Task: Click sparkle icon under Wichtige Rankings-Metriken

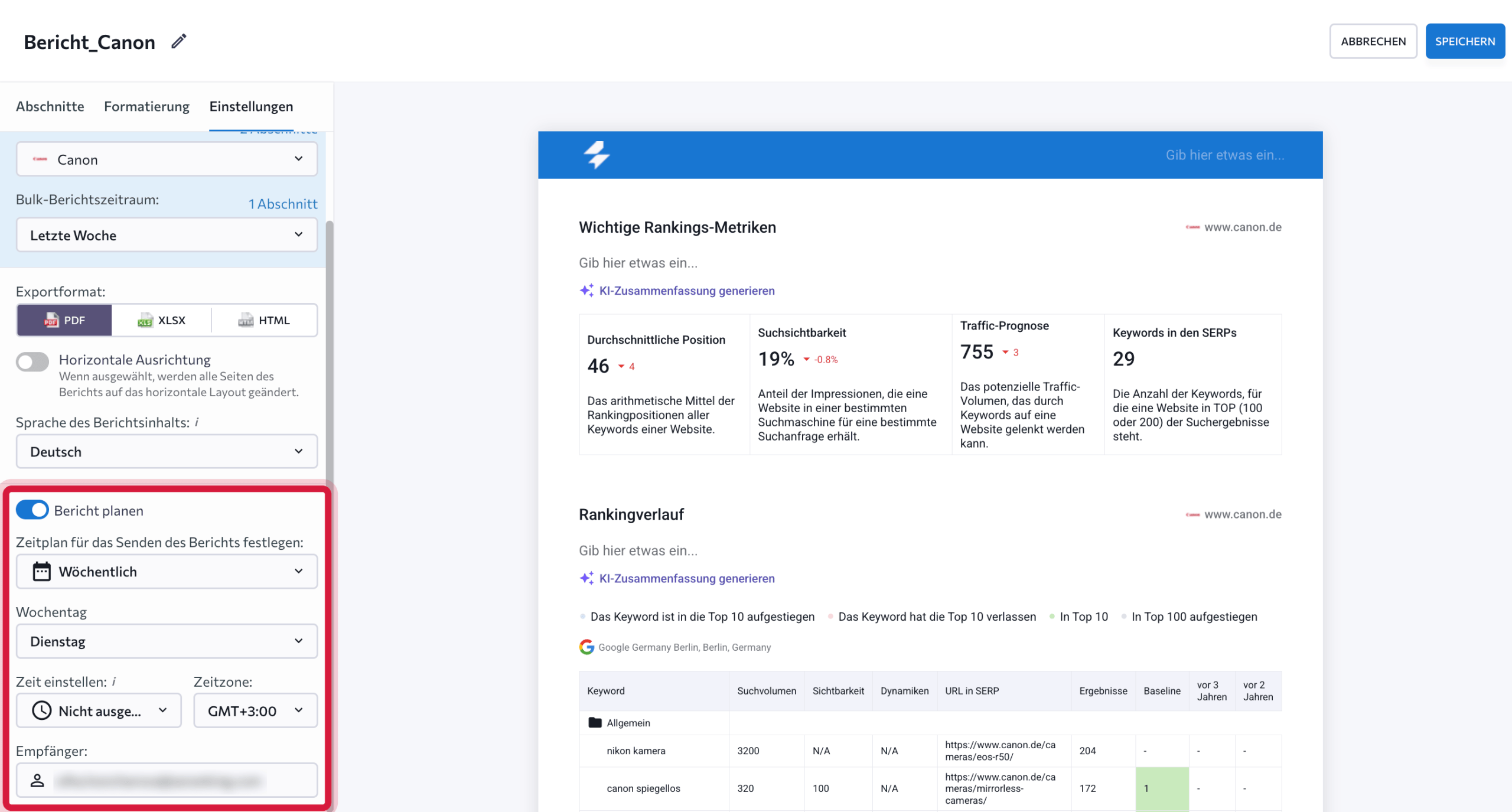Action: tap(586, 291)
